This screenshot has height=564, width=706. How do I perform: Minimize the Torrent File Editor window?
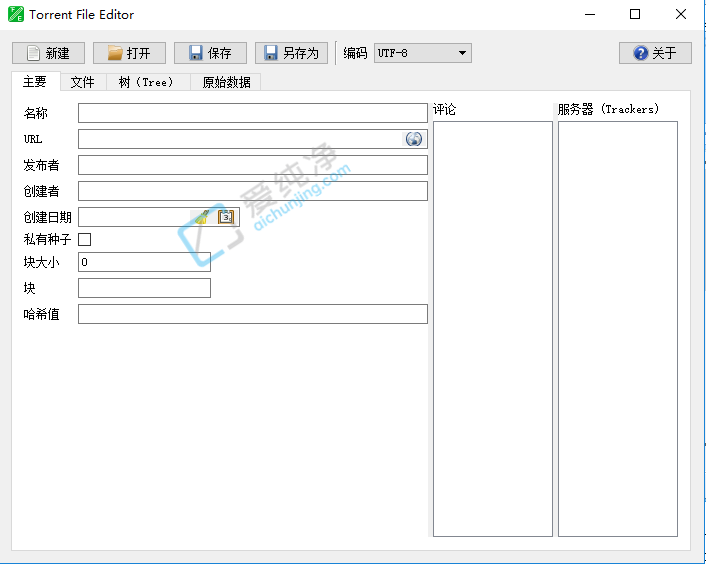(x=590, y=14)
